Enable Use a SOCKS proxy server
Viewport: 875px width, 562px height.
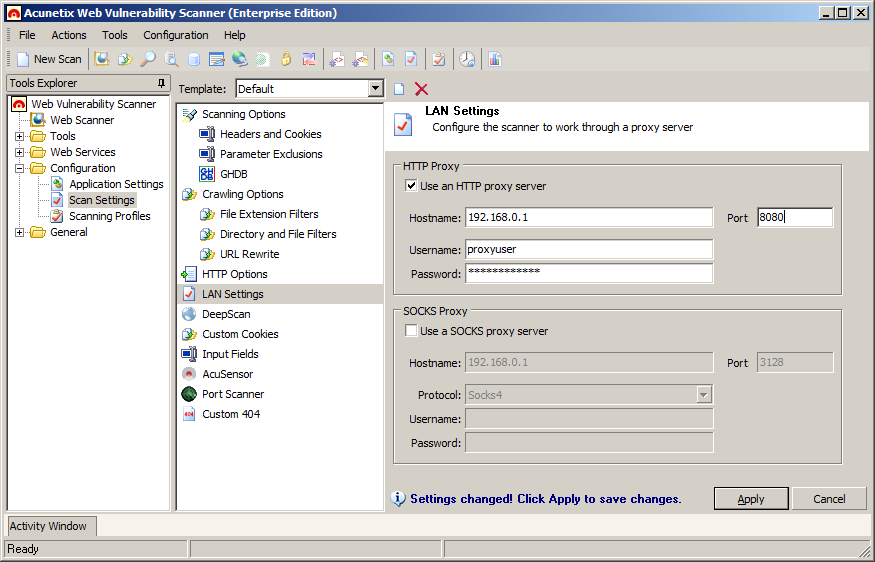(411, 331)
